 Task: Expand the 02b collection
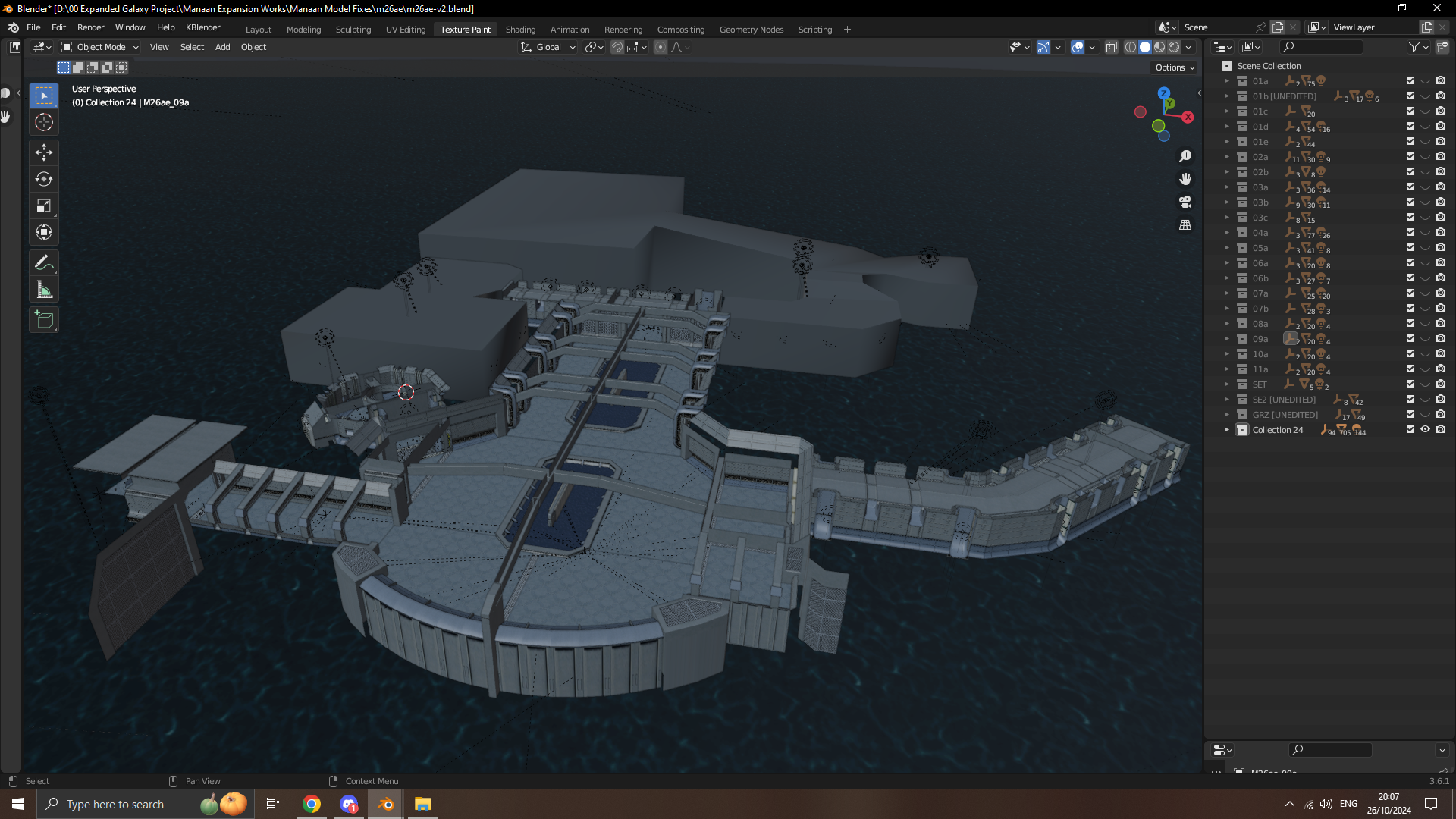(1226, 172)
